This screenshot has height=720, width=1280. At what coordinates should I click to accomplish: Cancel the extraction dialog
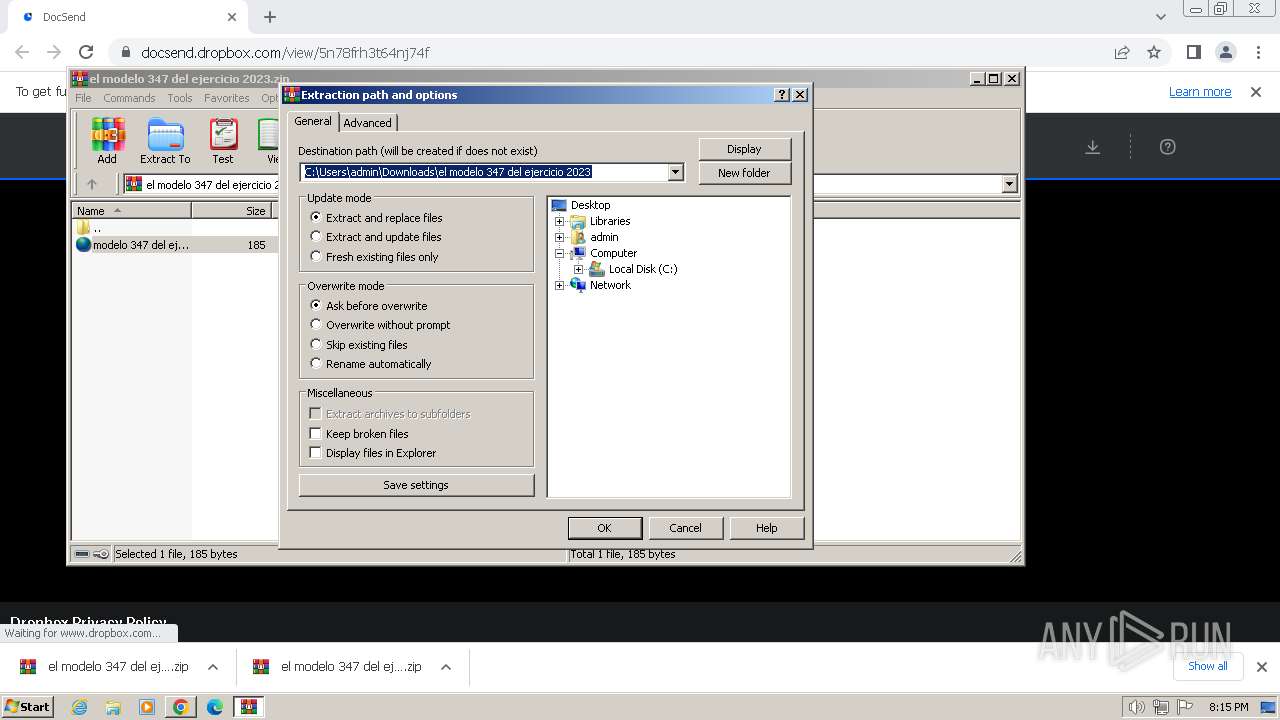click(x=685, y=528)
